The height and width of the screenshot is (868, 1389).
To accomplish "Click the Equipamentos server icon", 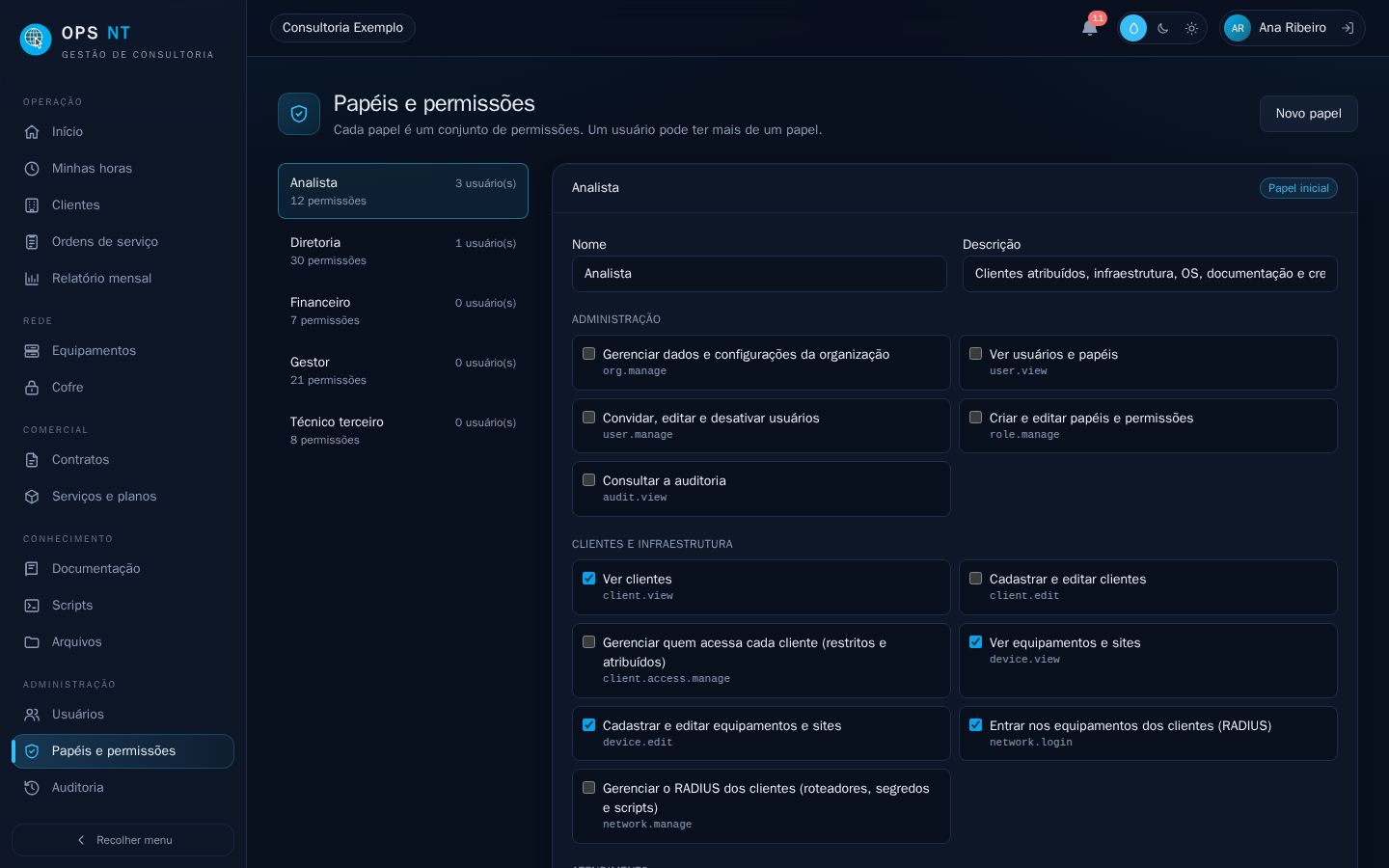I will (32, 351).
